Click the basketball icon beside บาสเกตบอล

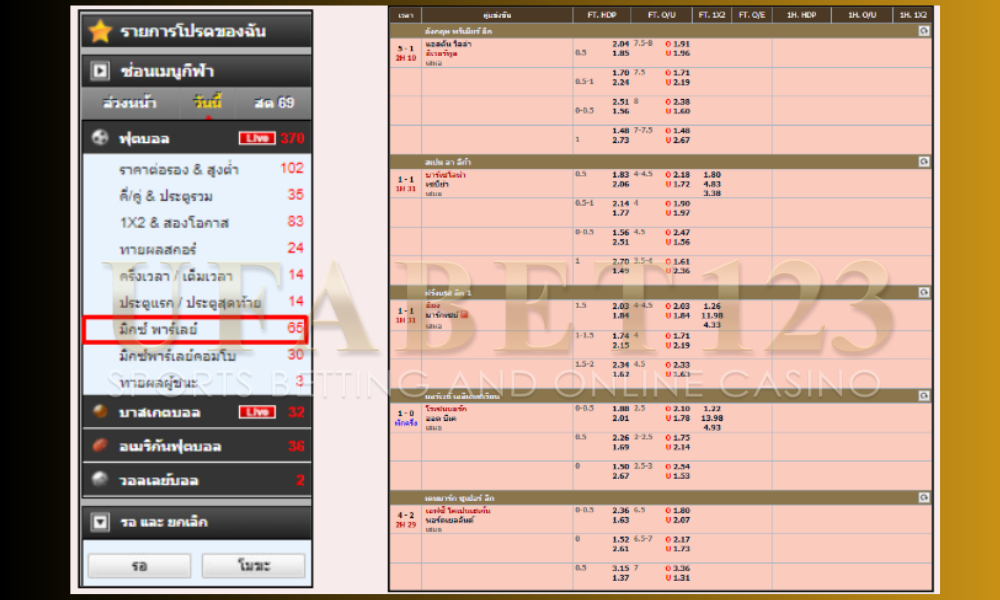100,411
